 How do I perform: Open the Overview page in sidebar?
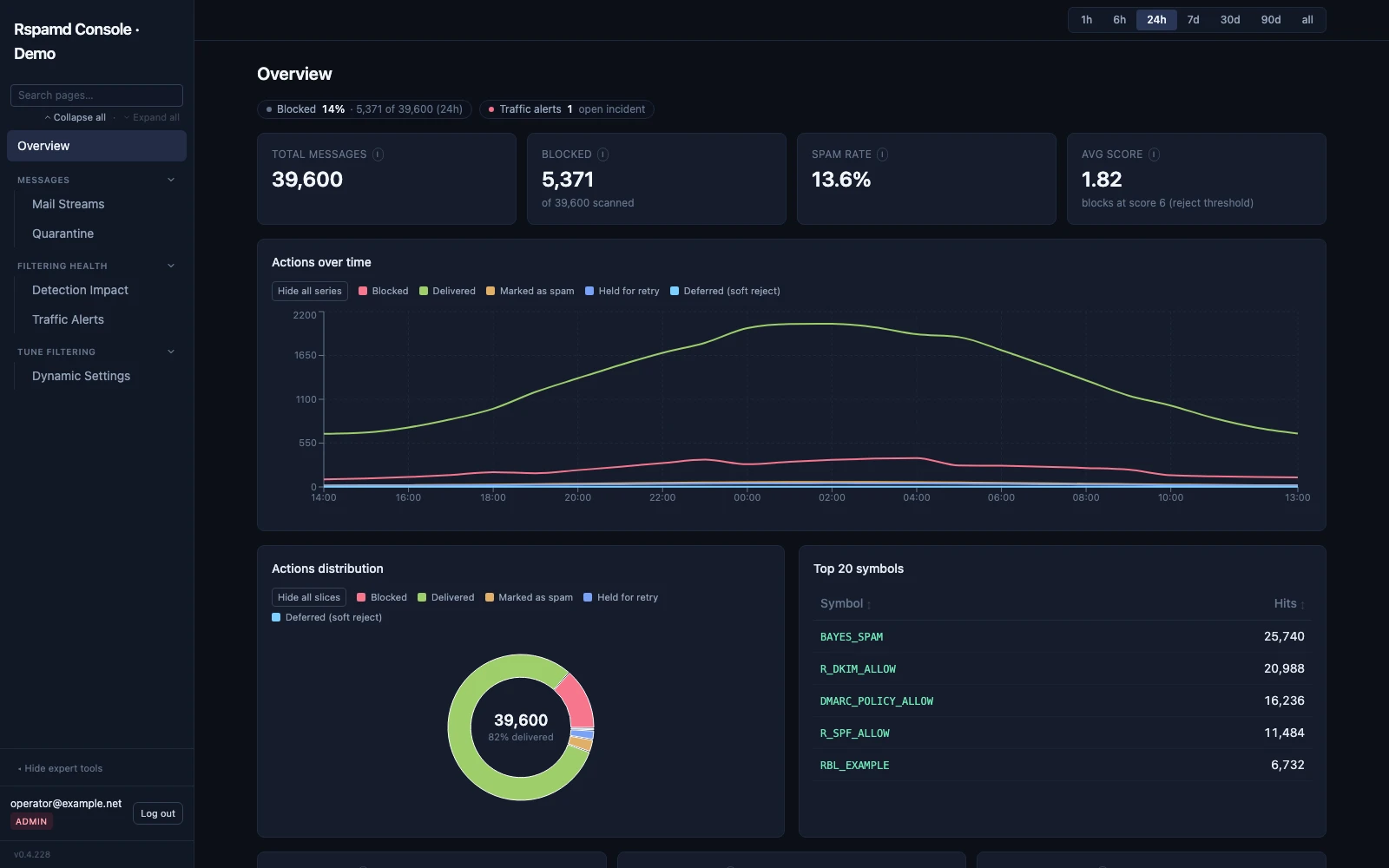tap(96, 146)
